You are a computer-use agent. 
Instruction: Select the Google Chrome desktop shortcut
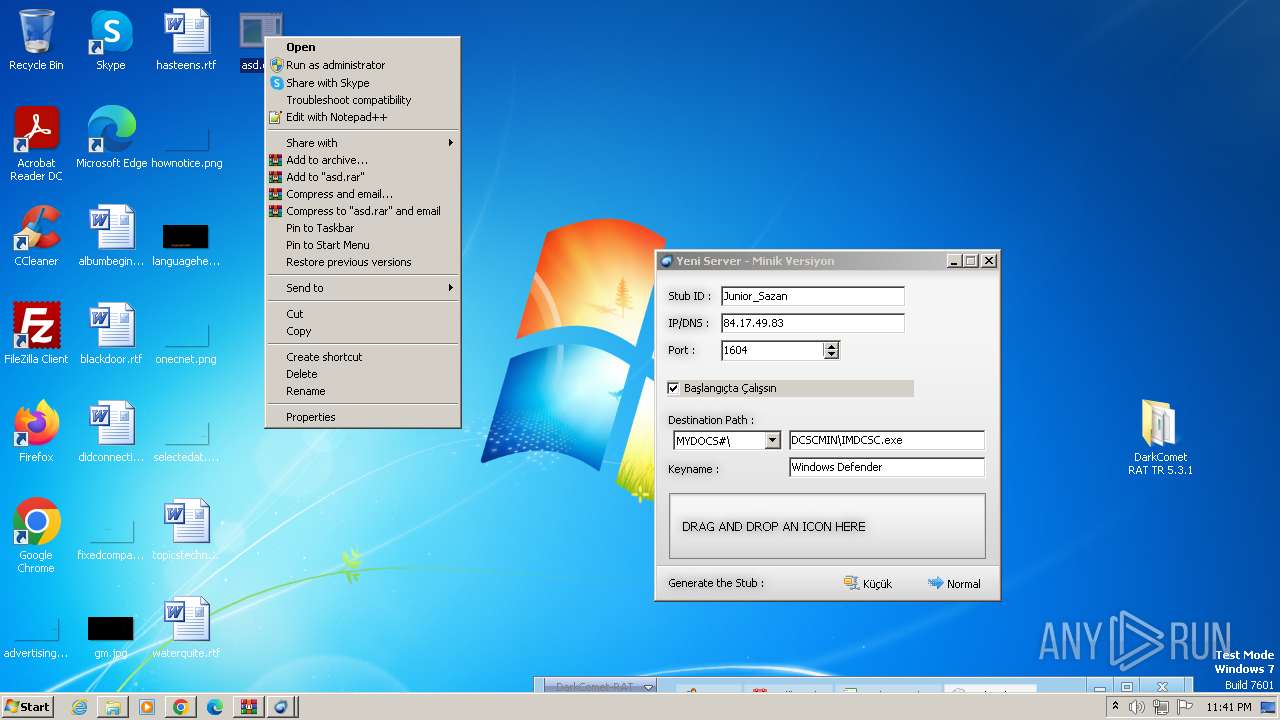[x=36, y=535]
